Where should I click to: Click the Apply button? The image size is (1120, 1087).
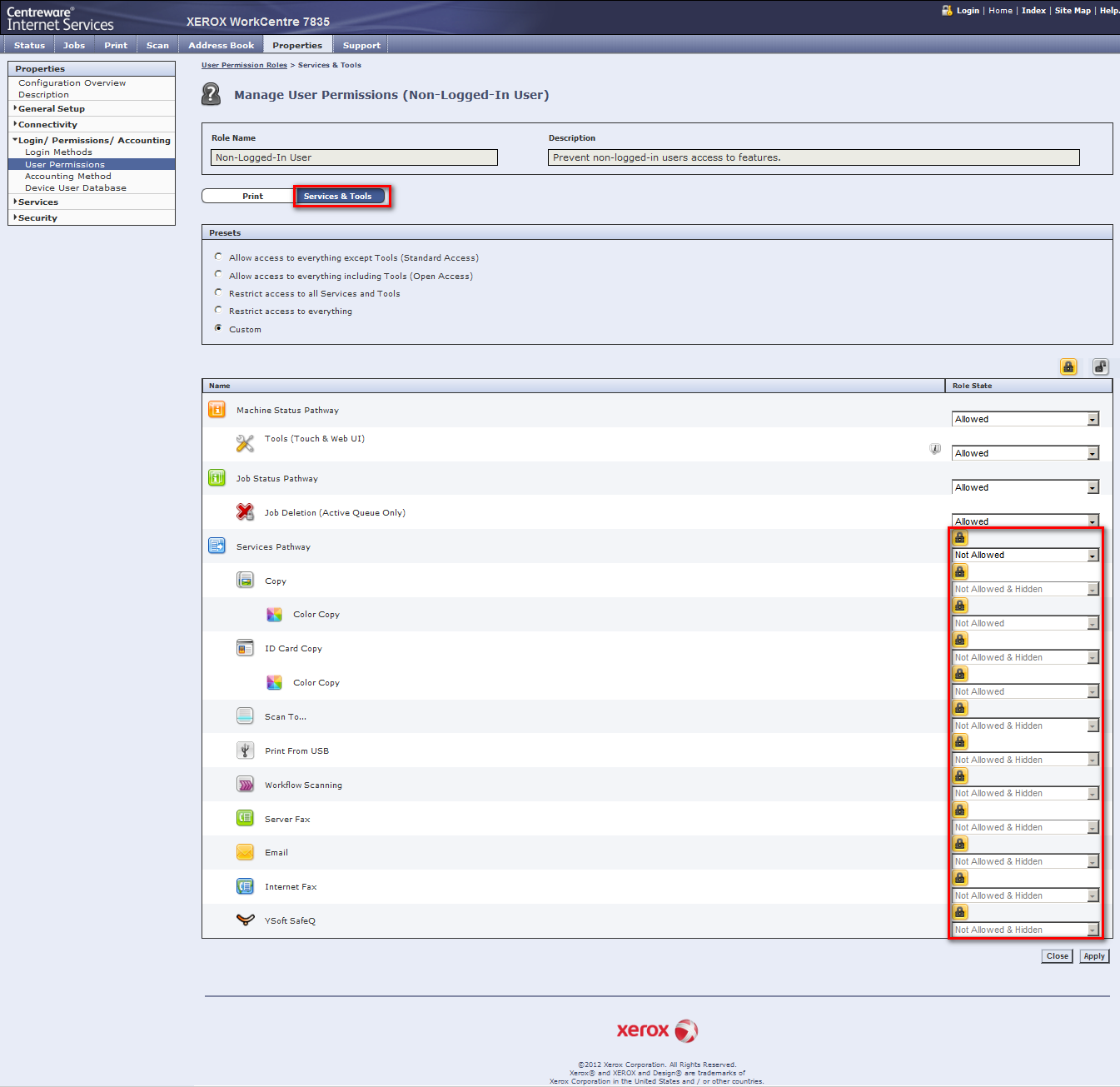tap(1094, 956)
